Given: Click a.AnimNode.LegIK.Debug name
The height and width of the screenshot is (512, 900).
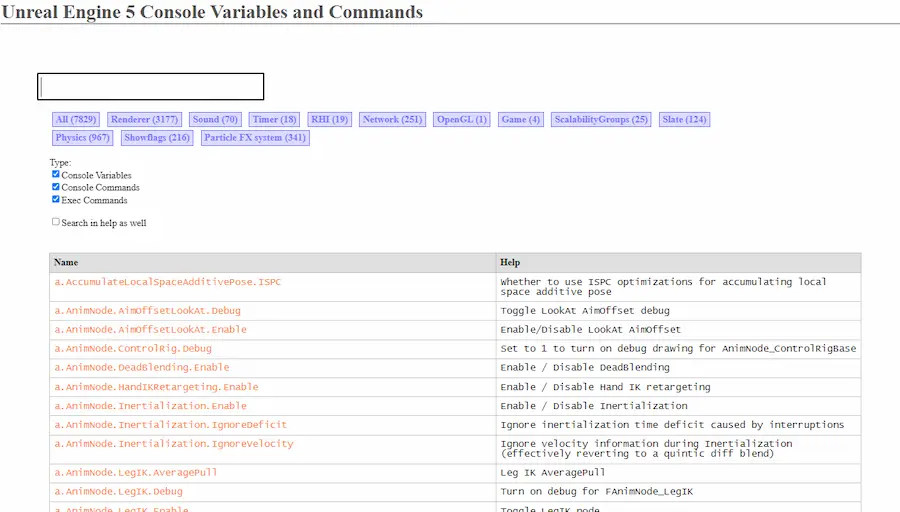Looking at the screenshot, I should [x=118, y=491].
